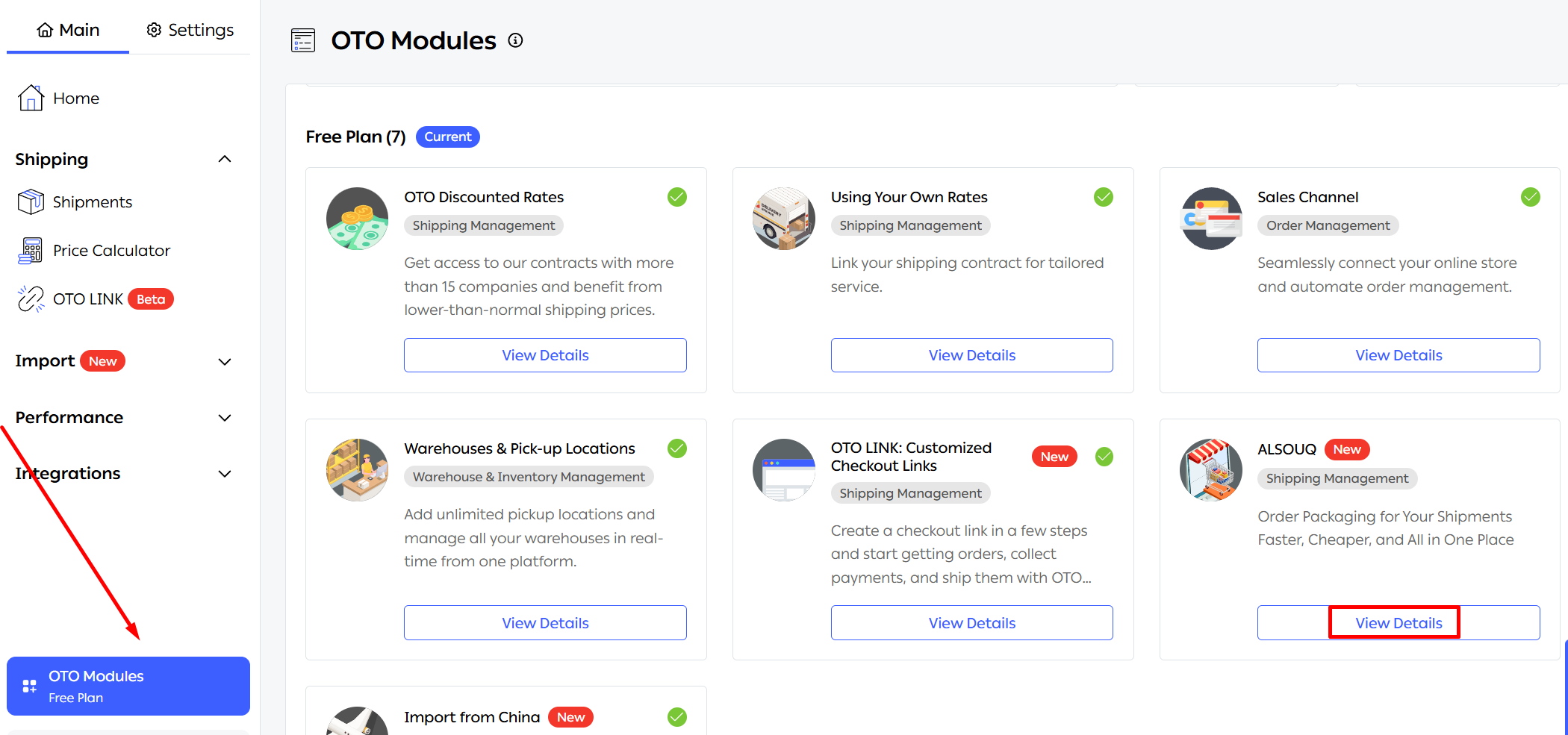Click the green check on OTO Discounted Rates

[677, 197]
